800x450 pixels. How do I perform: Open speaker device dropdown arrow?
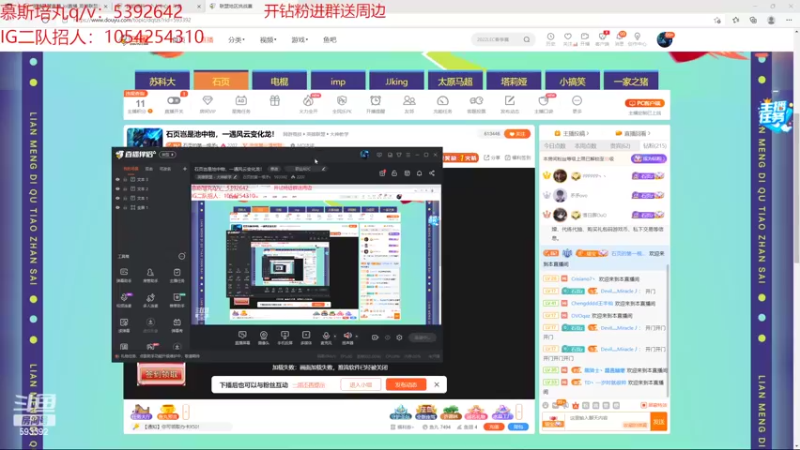357,336
